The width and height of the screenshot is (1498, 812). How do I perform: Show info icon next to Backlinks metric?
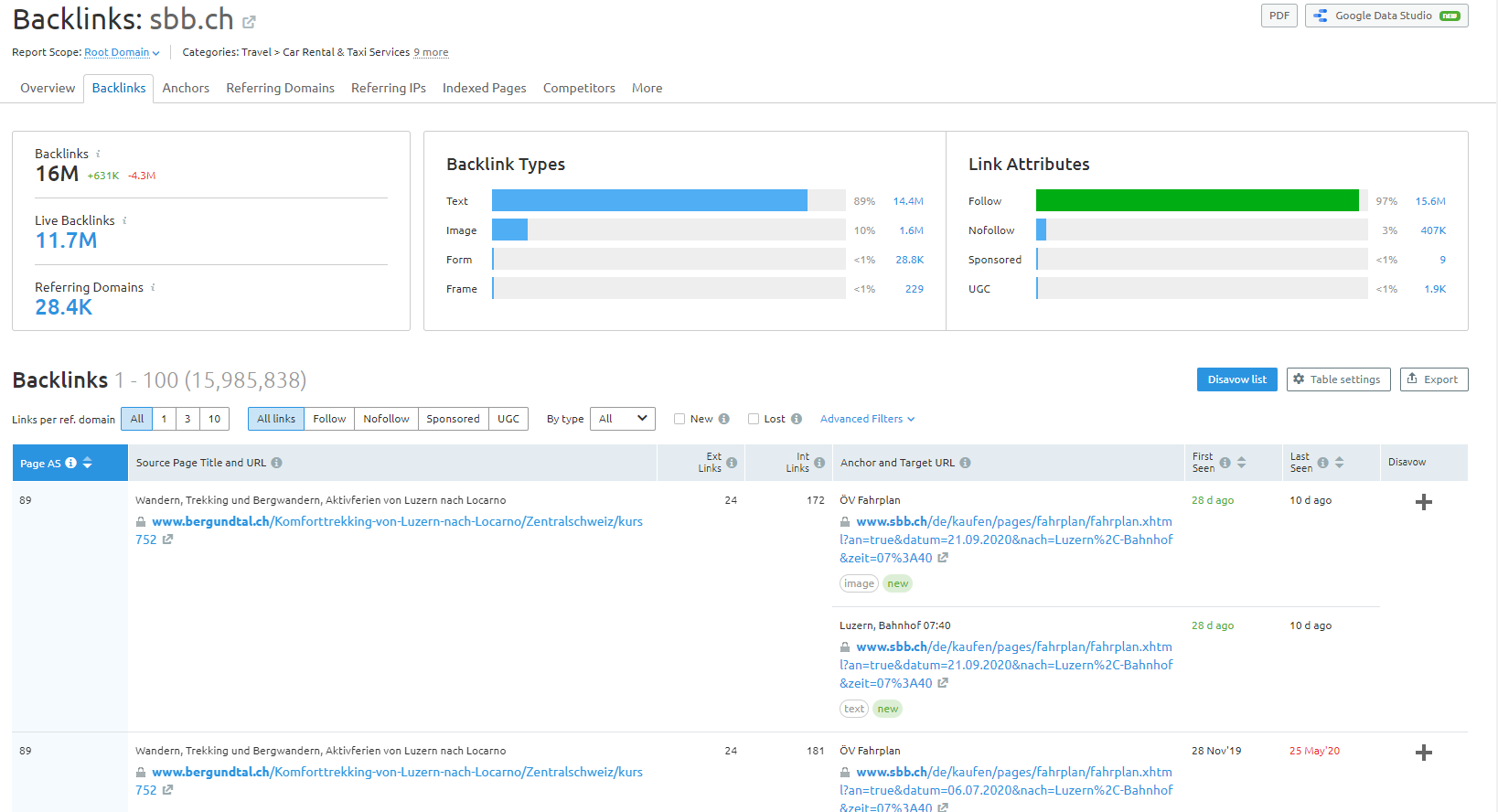pos(98,154)
